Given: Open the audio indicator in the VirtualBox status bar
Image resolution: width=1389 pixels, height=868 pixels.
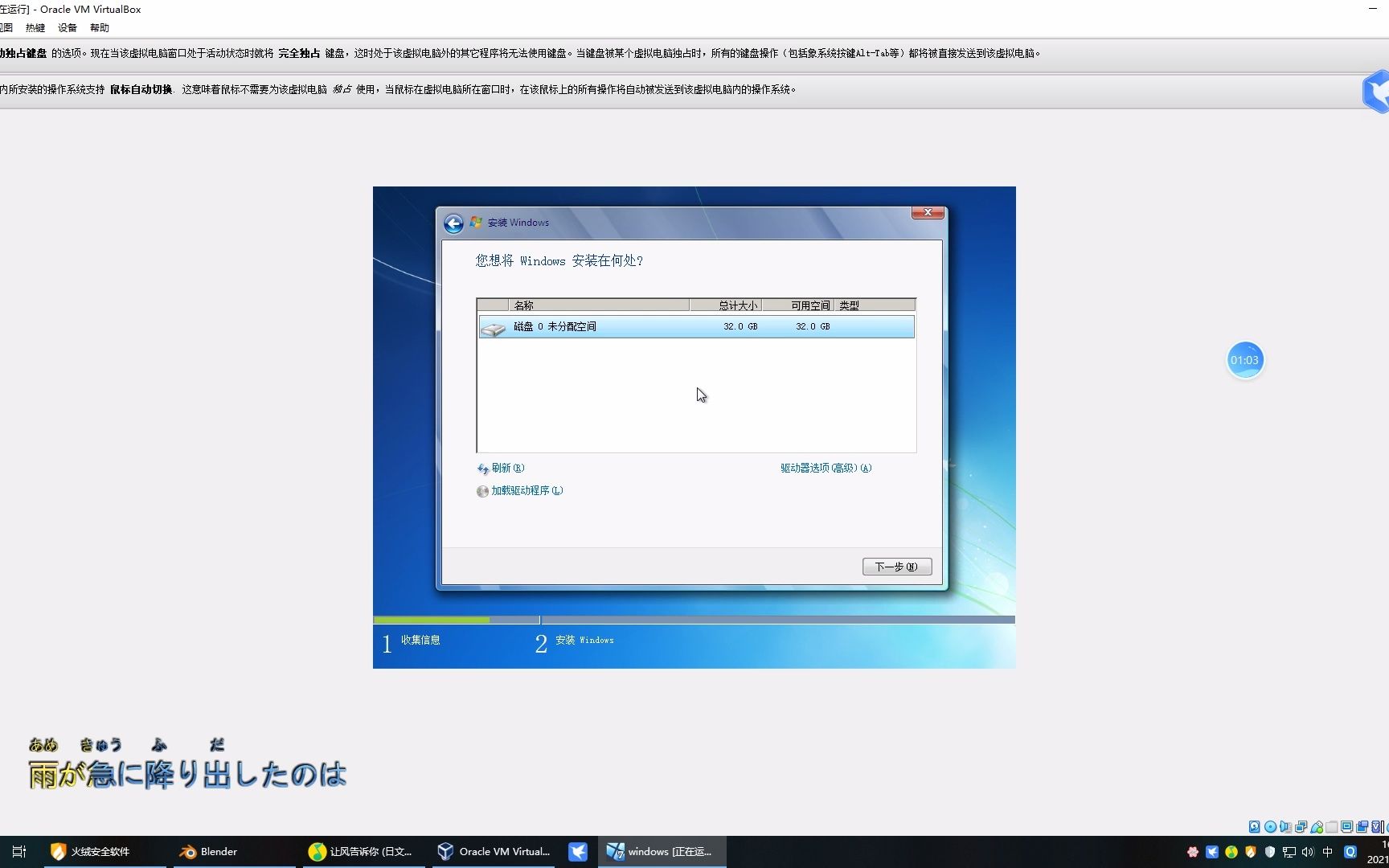Looking at the screenshot, I should click(x=1285, y=826).
